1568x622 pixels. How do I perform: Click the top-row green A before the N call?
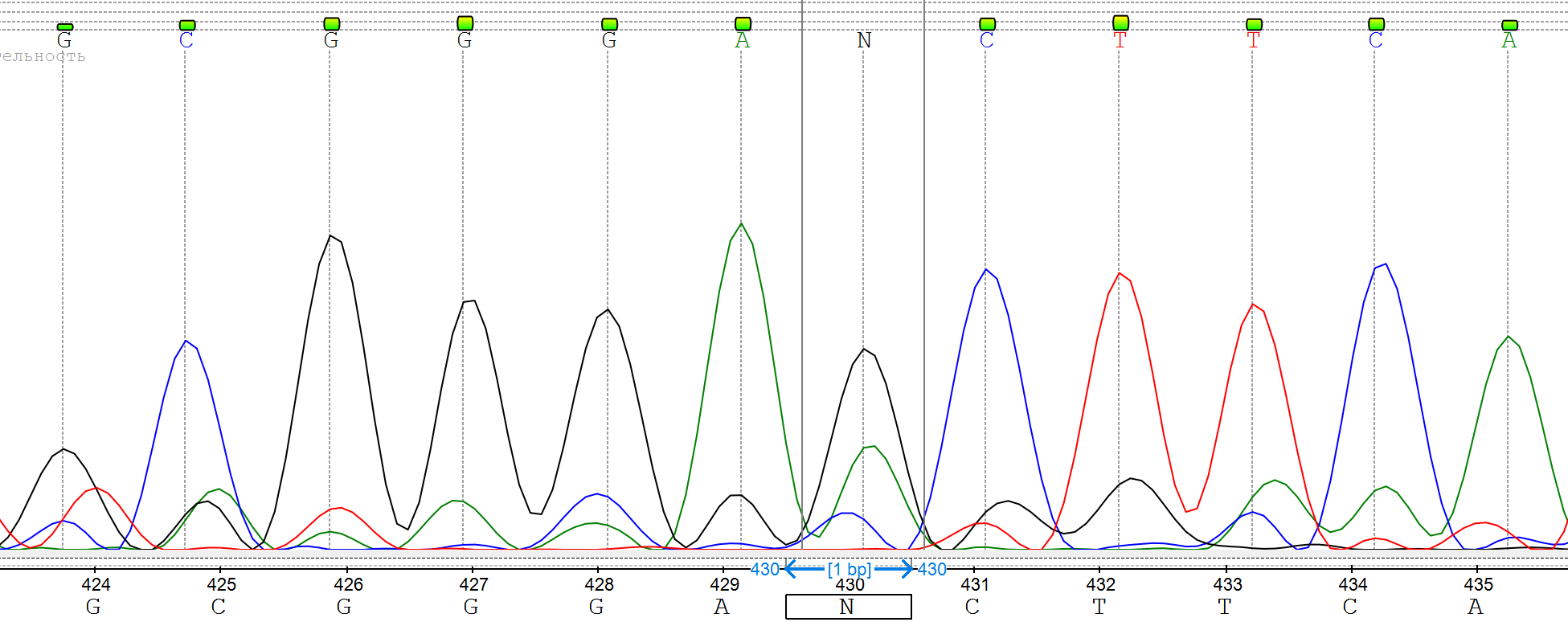coord(742,41)
